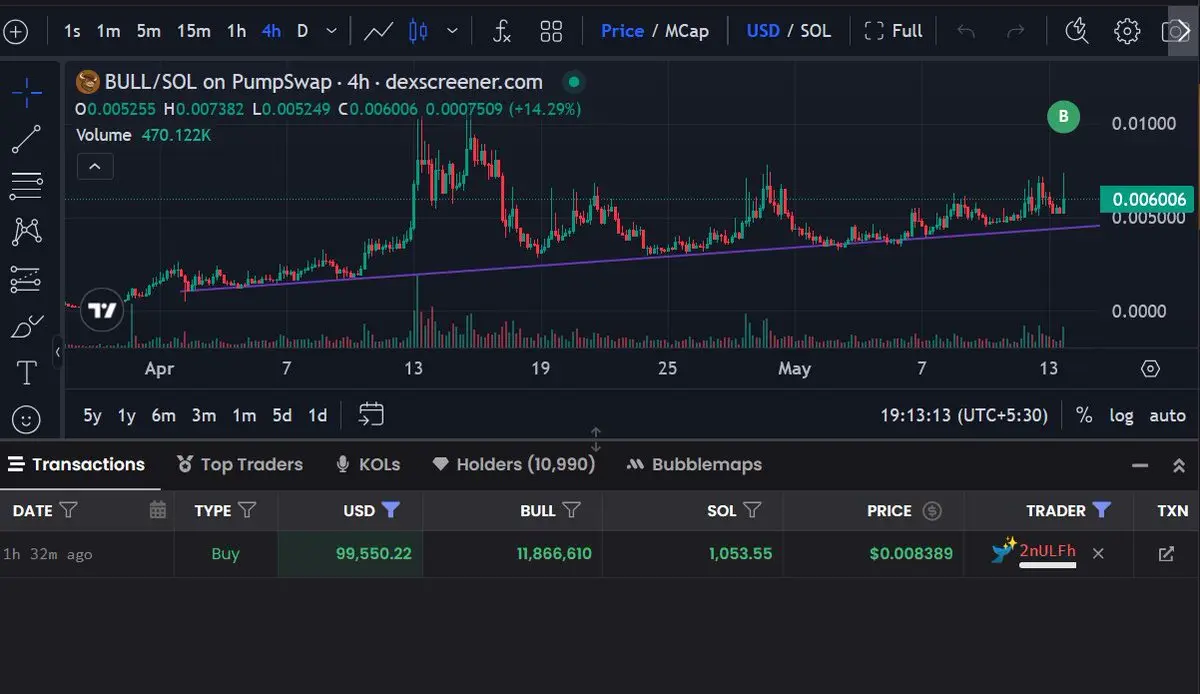The image size is (1200, 694).
Task: Filter transactions by TYPE
Action: click(x=247, y=511)
